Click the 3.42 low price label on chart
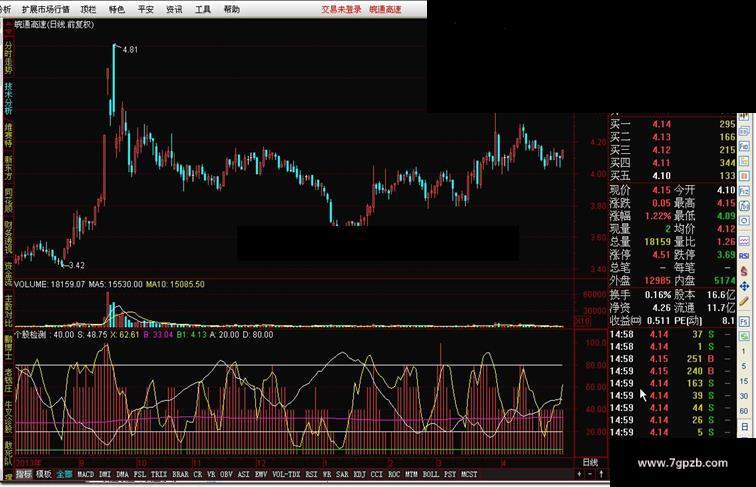756x487 pixels. pos(77,265)
